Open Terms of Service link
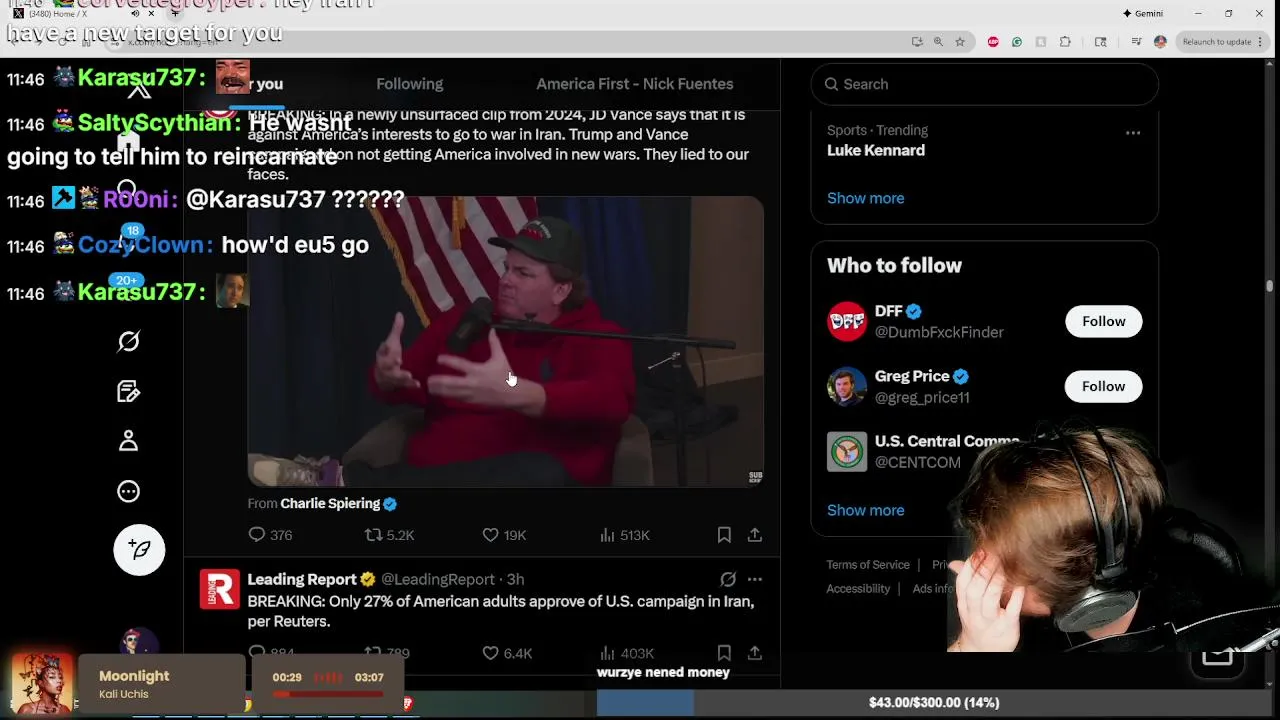 (868, 565)
